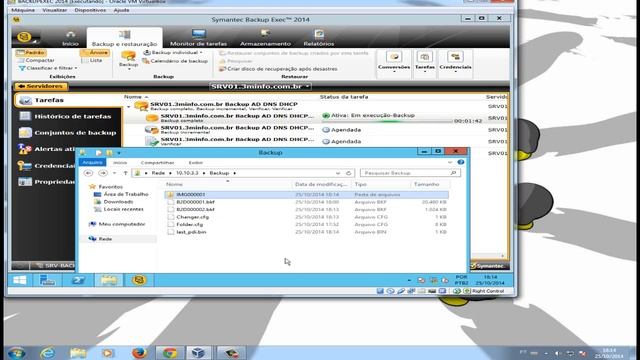640x360 pixels.
Task: Select the IMG000001 folder
Action: tap(307, 195)
